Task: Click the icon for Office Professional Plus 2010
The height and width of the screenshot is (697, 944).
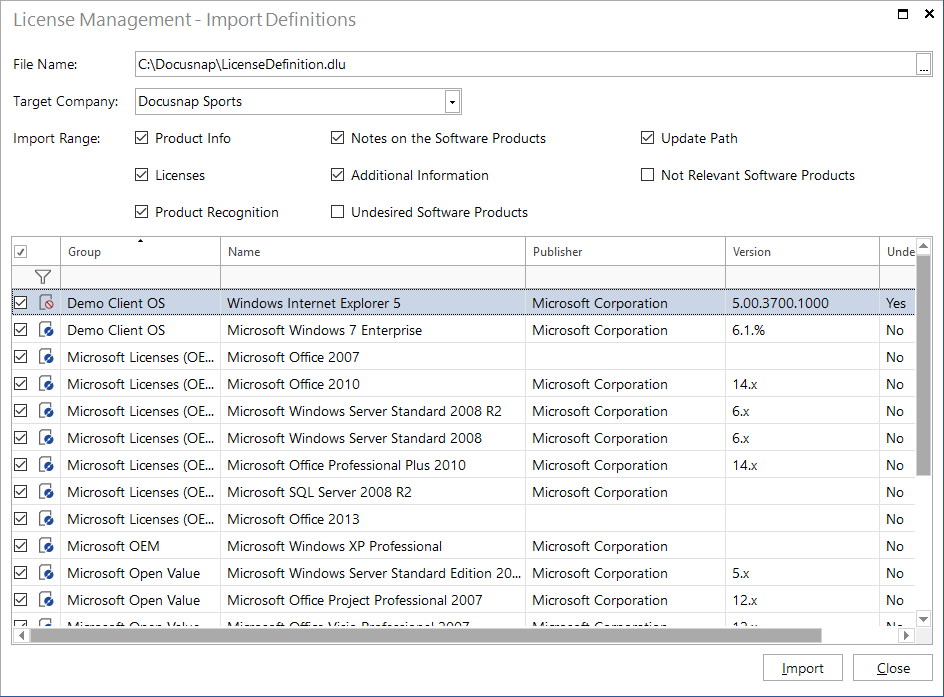Action: pyautogui.click(x=46, y=465)
